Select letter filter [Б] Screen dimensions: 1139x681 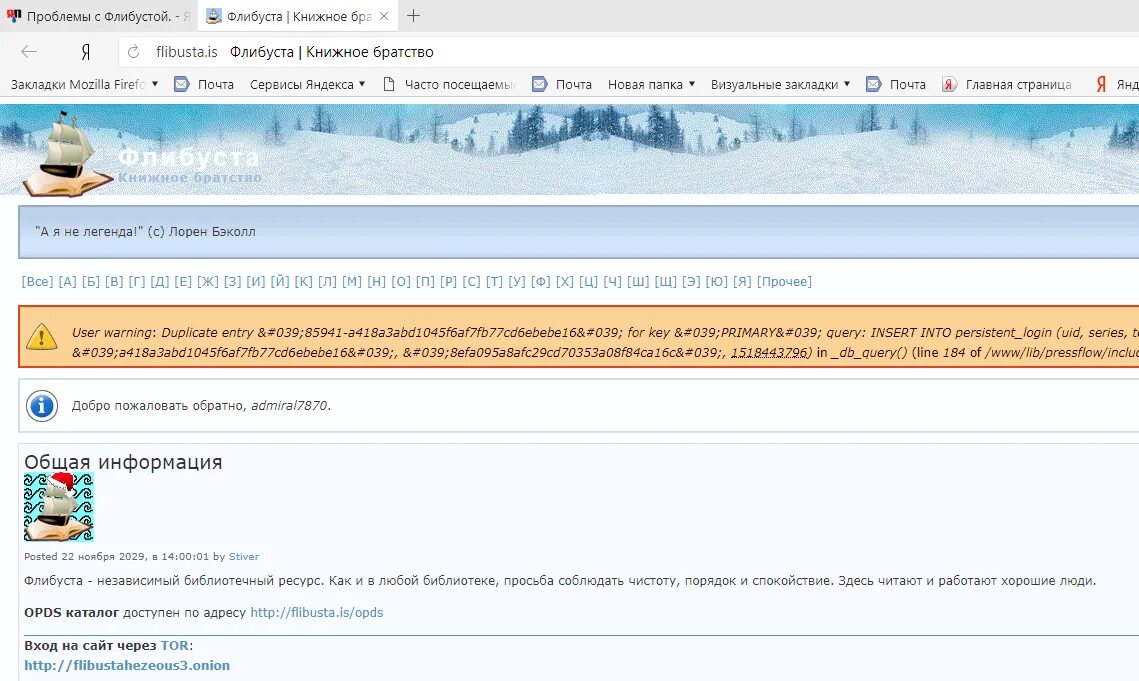tap(91, 281)
